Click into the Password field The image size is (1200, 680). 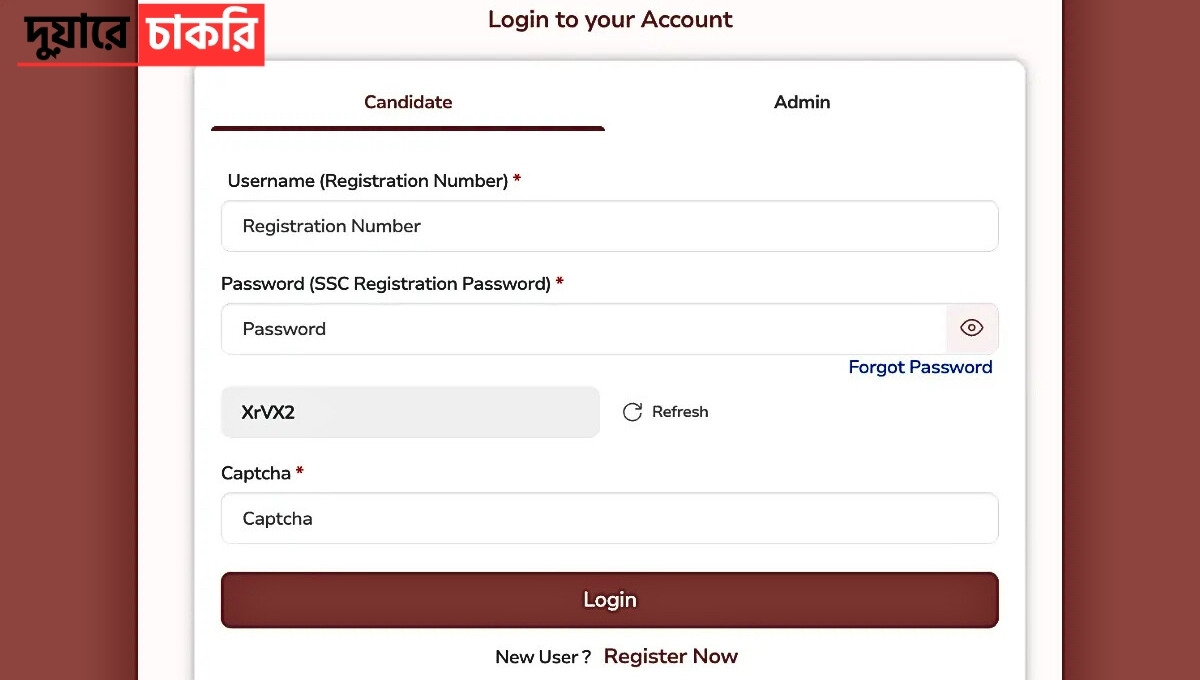pos(583,329)
